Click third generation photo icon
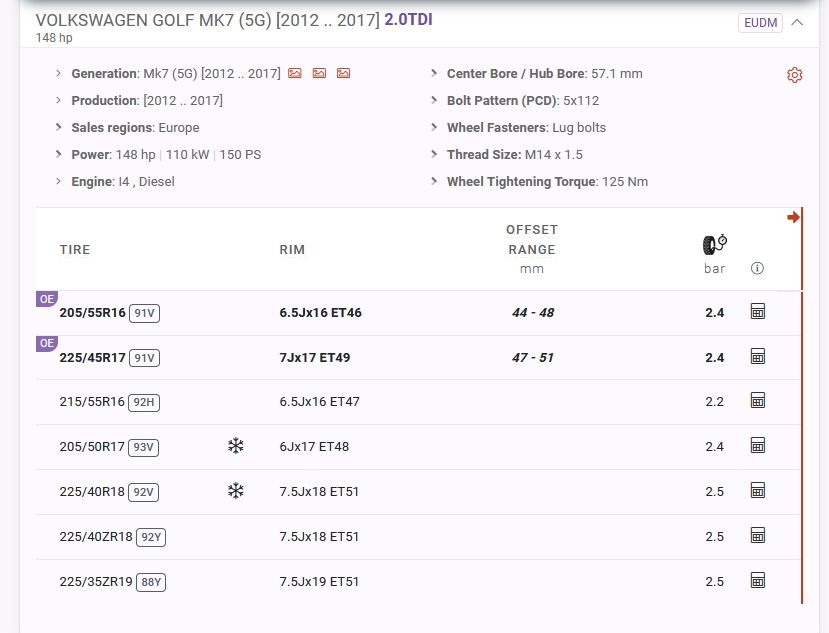829x633 pixels. (x=343, y=74)
